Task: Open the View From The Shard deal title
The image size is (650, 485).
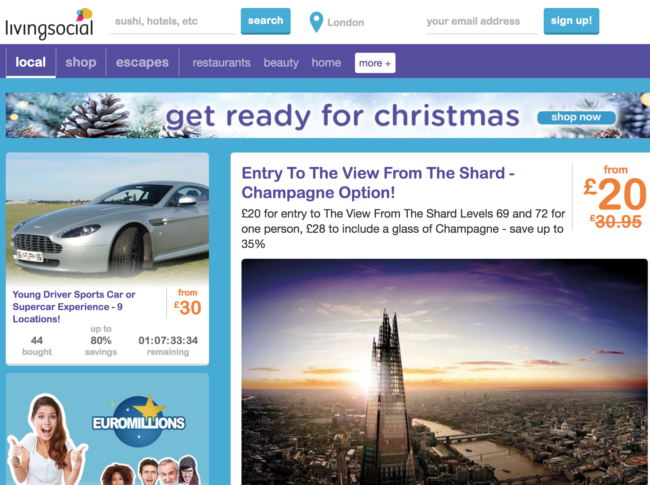Action: (x=378, y=183)
